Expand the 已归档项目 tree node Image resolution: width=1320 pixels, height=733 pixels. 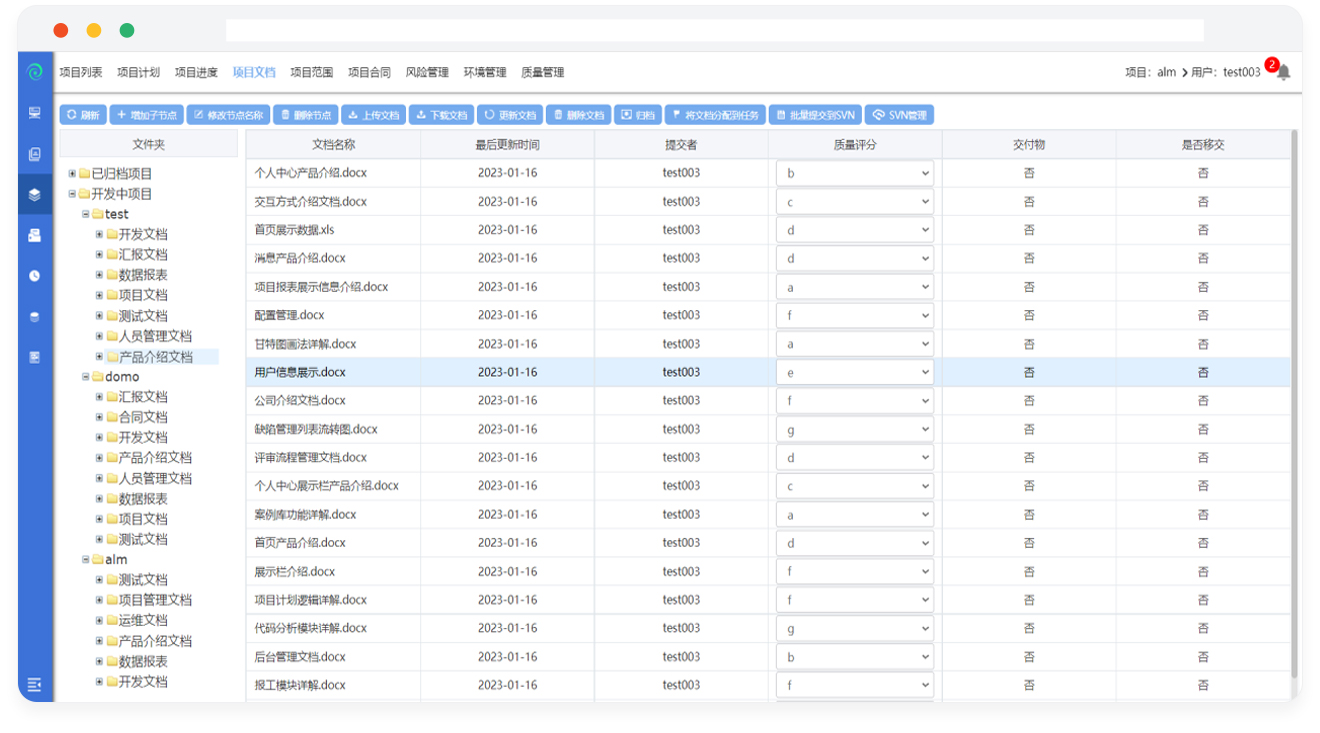pos(72,174)
